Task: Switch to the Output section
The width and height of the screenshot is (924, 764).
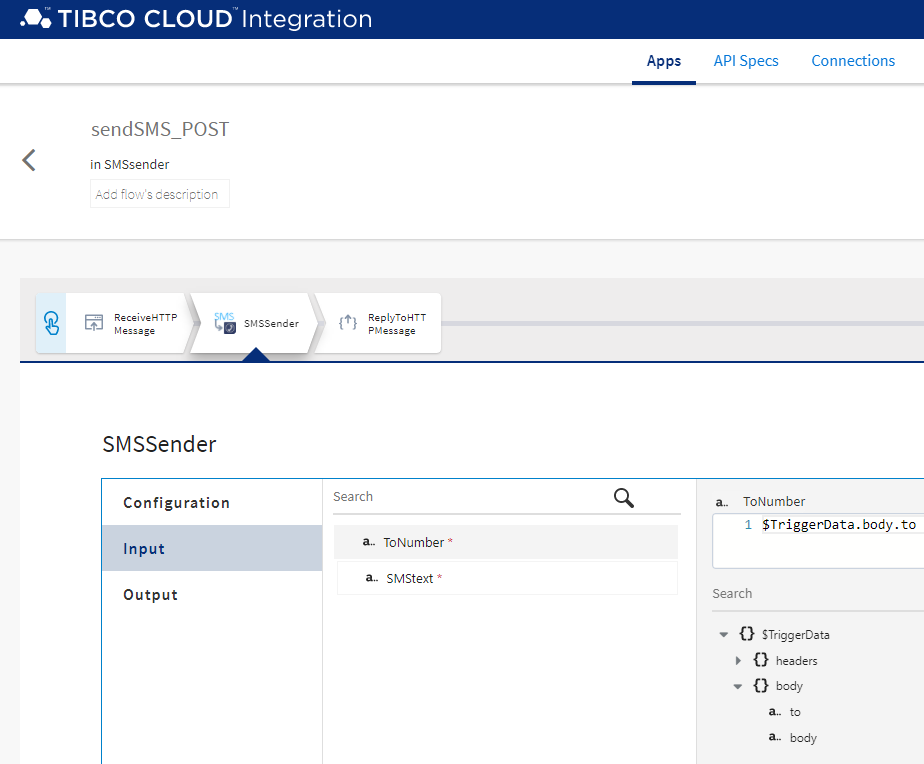Action: point(212,594)
